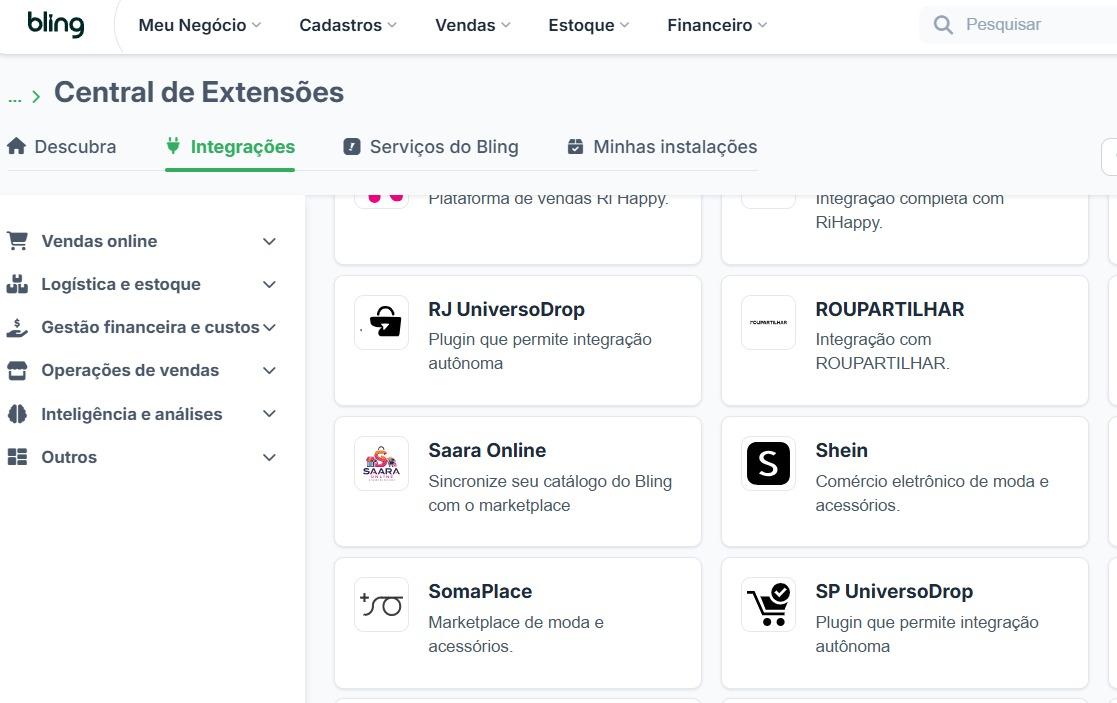Click the Pesquisar search field

click(x=1019, y=25)
